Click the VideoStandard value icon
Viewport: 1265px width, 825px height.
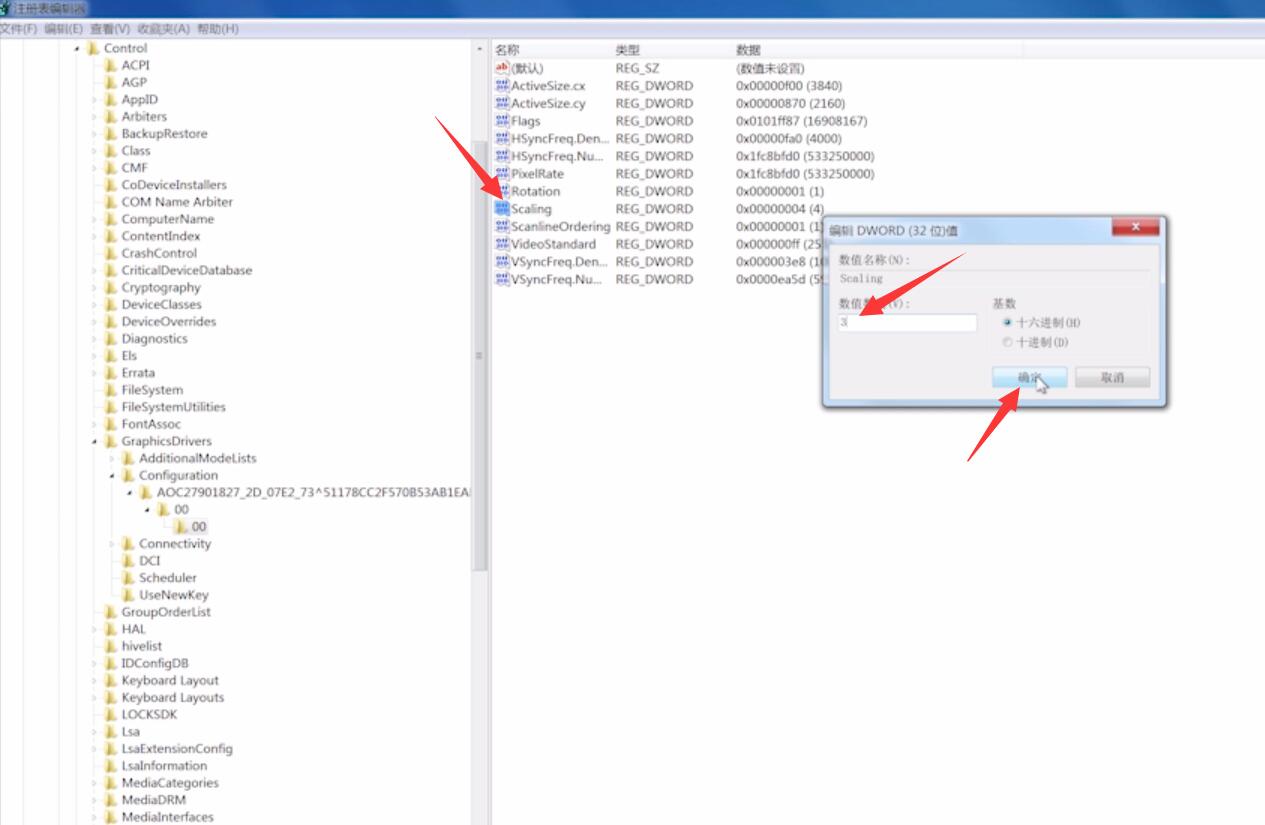click(502, 244)
